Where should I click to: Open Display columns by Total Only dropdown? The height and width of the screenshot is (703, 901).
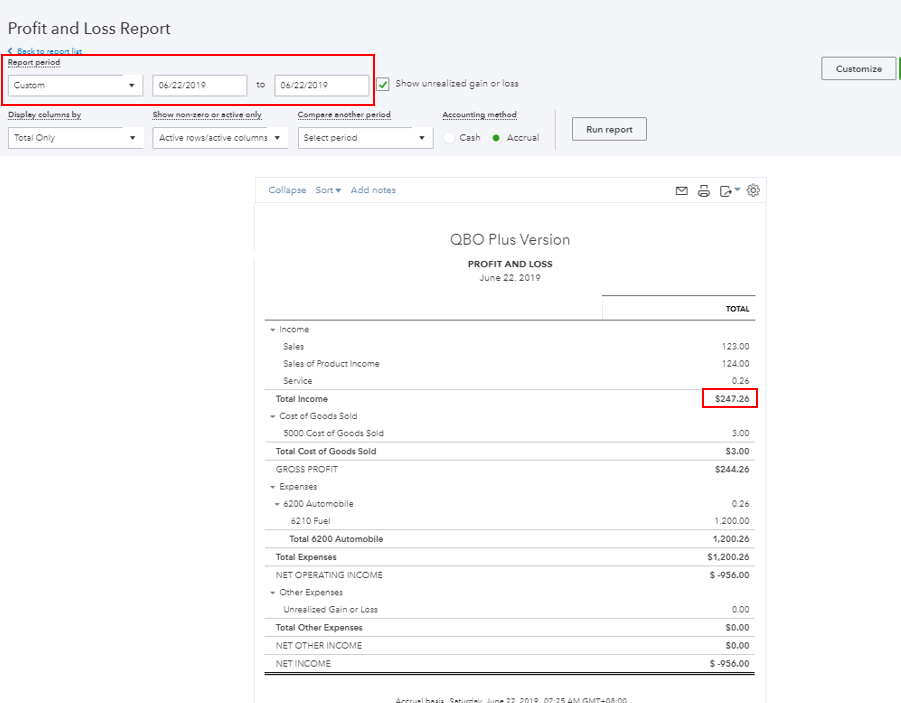(x=75, y=138)
